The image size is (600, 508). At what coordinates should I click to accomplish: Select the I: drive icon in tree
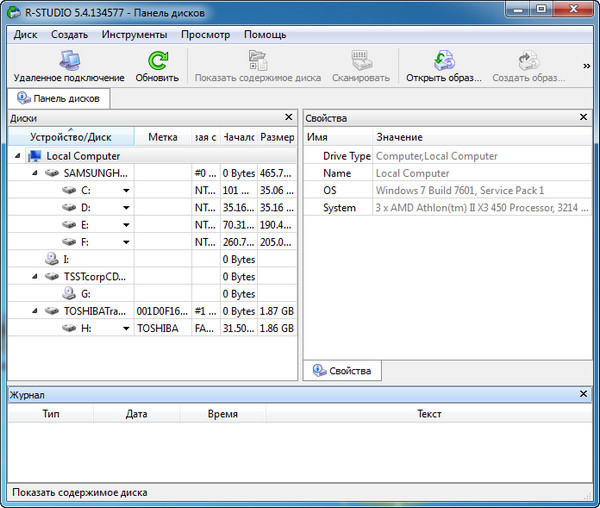click(51, 259)
